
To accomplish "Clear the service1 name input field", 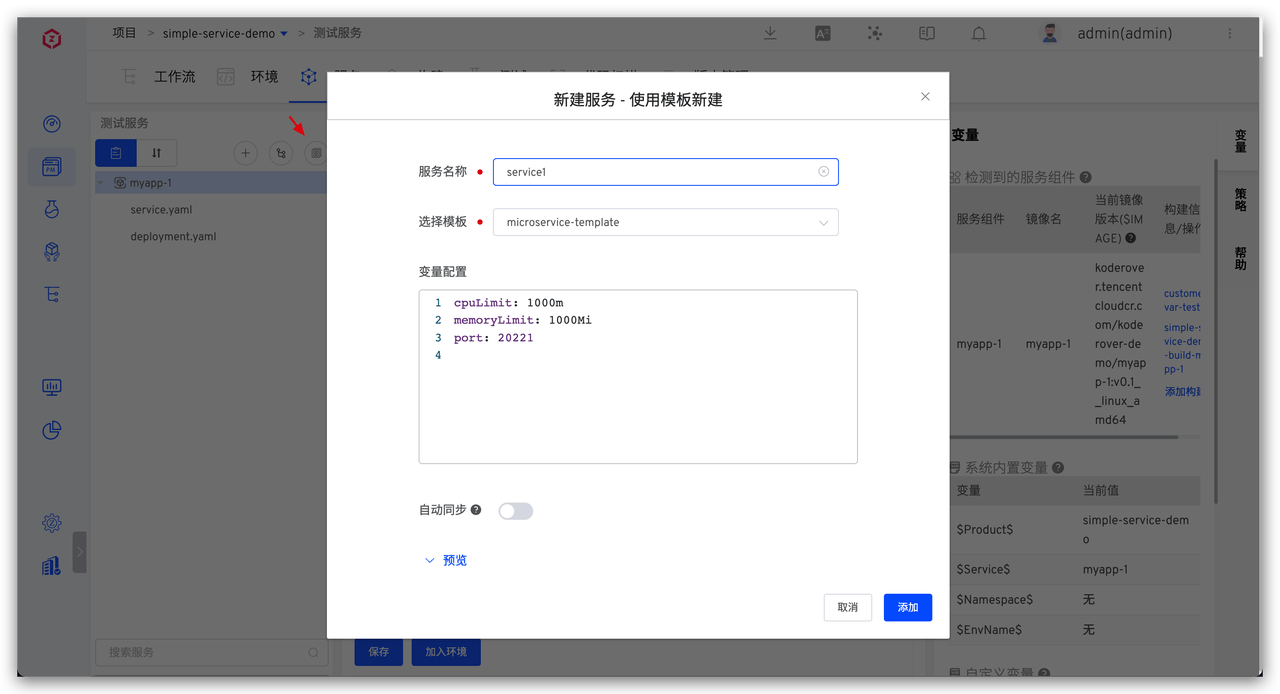I will (824, 171).
